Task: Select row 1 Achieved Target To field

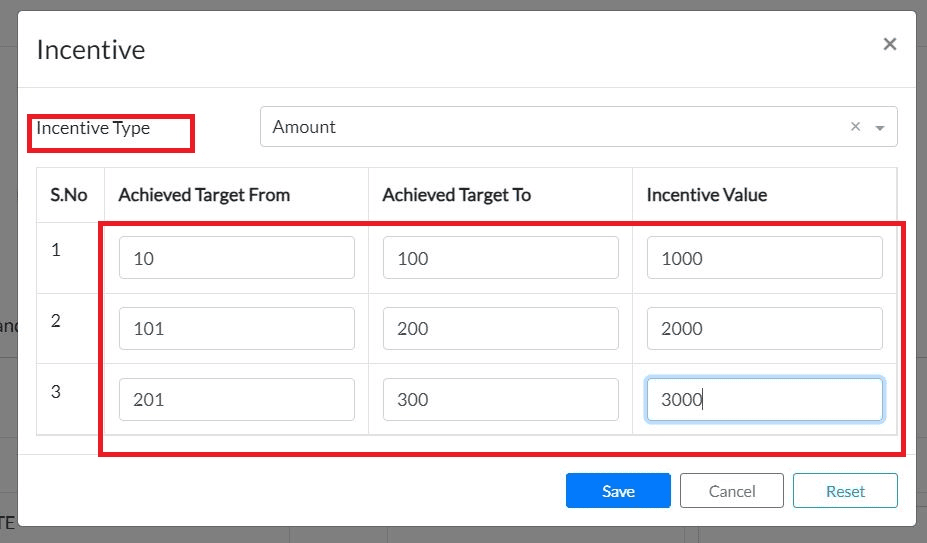Action: click(500, 258)
